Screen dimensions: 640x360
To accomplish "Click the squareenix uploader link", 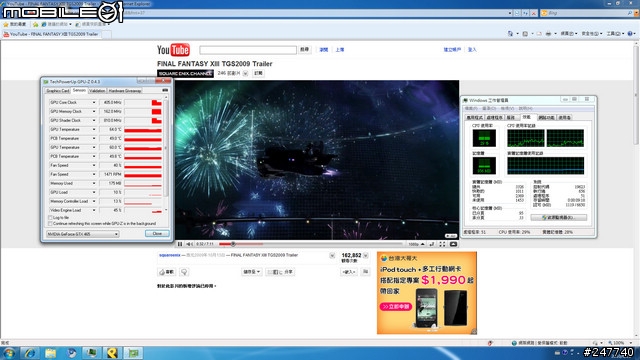I will (x=170, y=255).
